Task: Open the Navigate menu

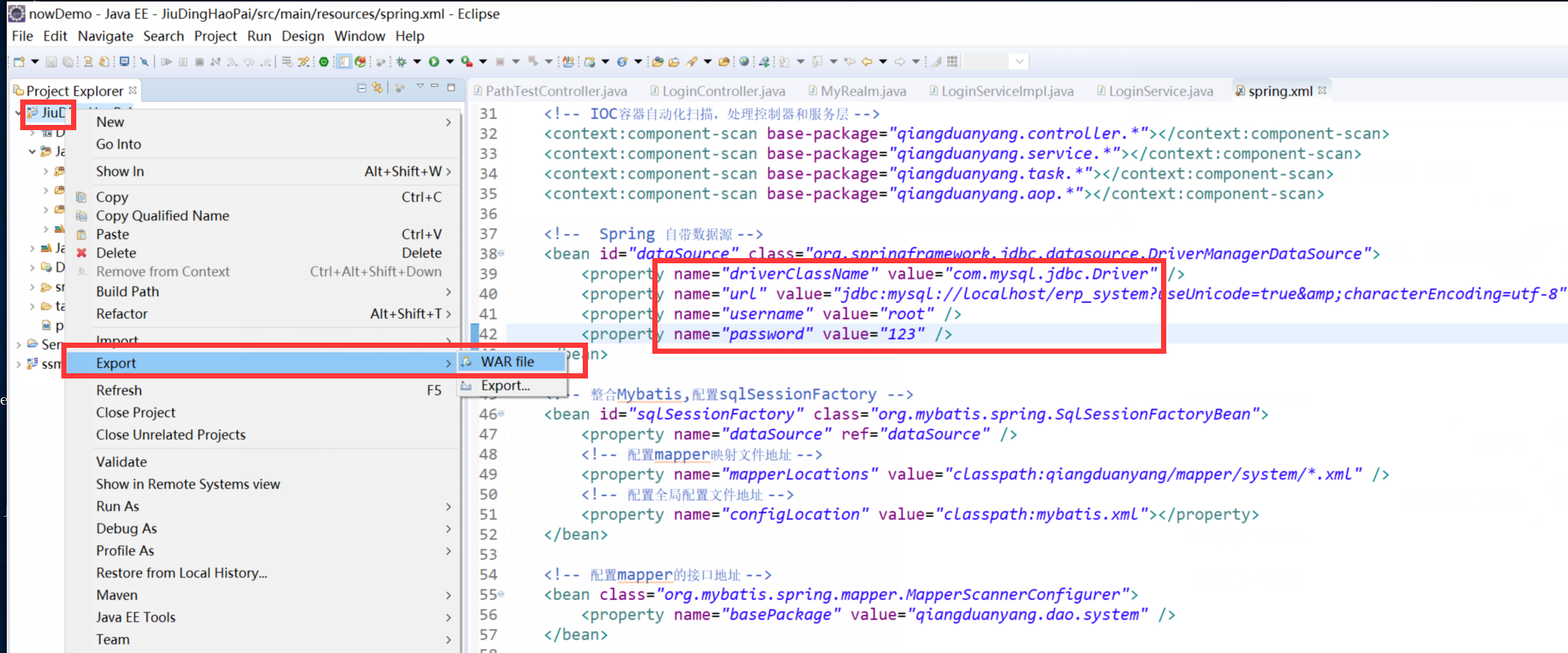Action: pos(105,36)
